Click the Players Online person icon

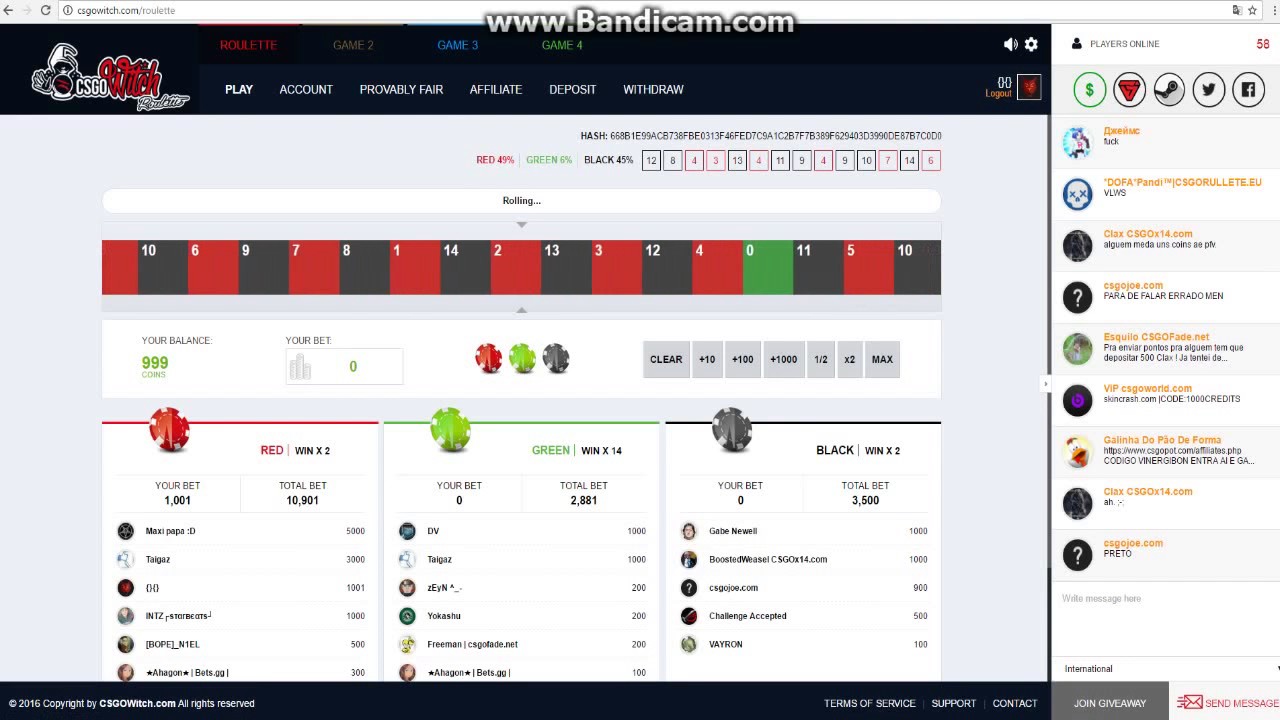coord(1076,44)
